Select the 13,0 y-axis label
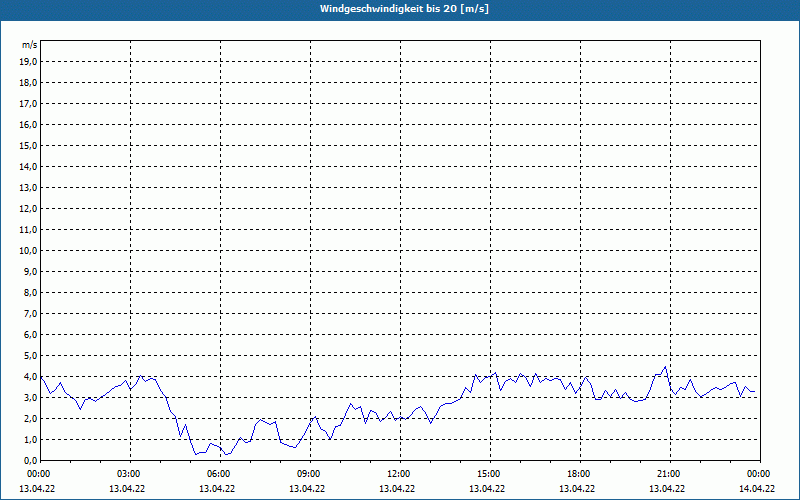Viewport: 800px width, 500px height. (29, 188)
